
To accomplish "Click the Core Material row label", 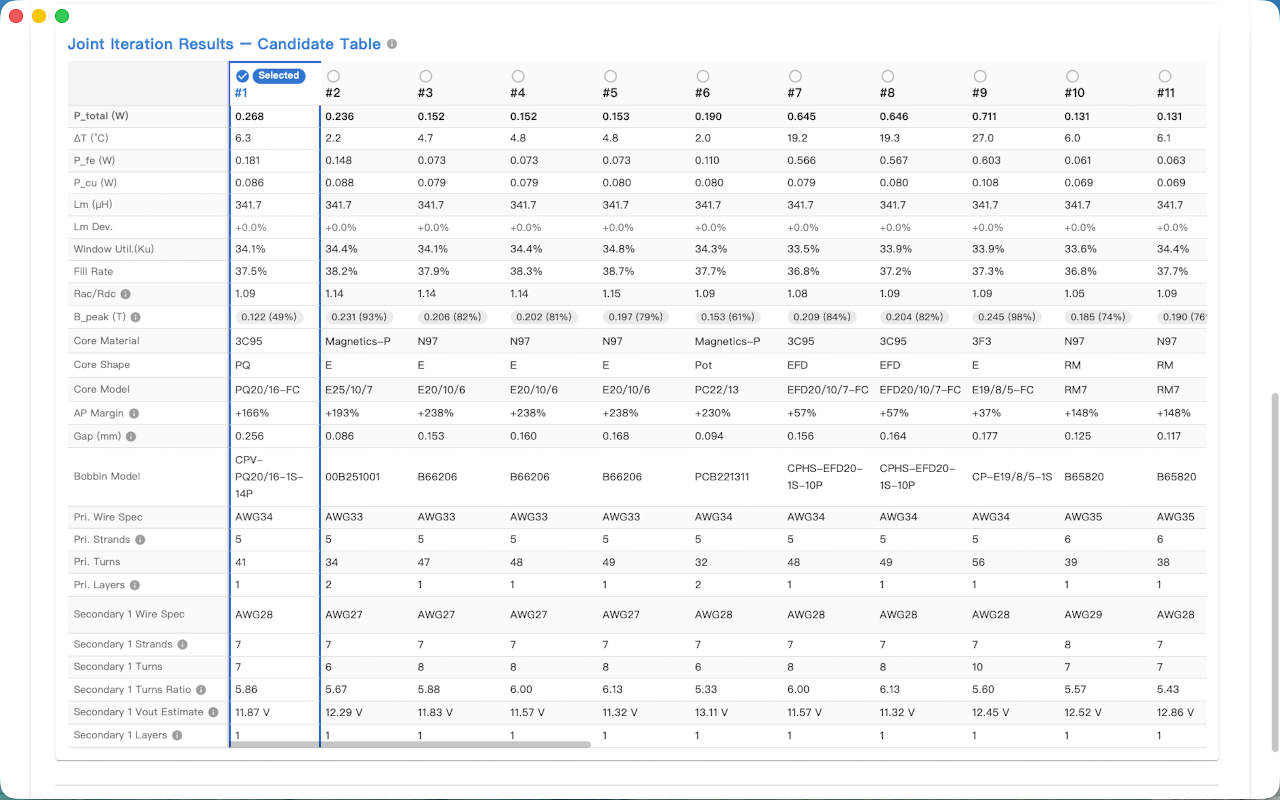I will 105,341.
